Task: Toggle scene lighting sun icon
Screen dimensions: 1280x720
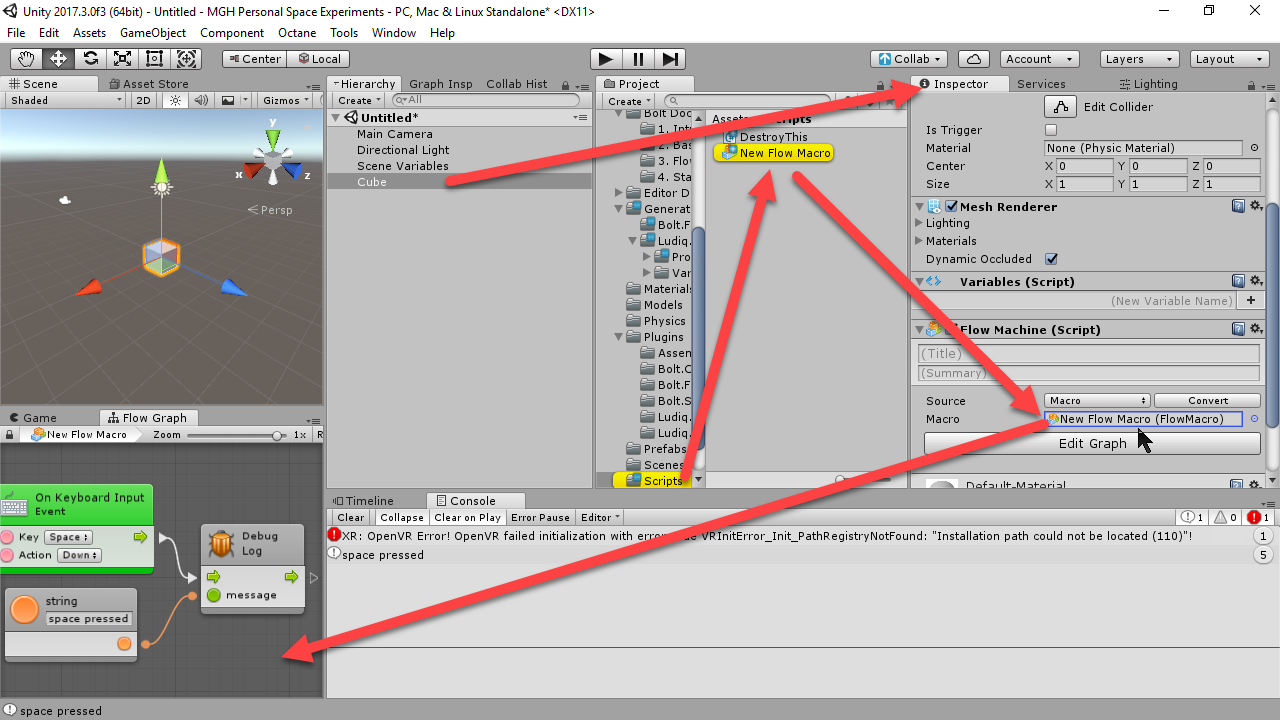Action: [x=176, y=100]
